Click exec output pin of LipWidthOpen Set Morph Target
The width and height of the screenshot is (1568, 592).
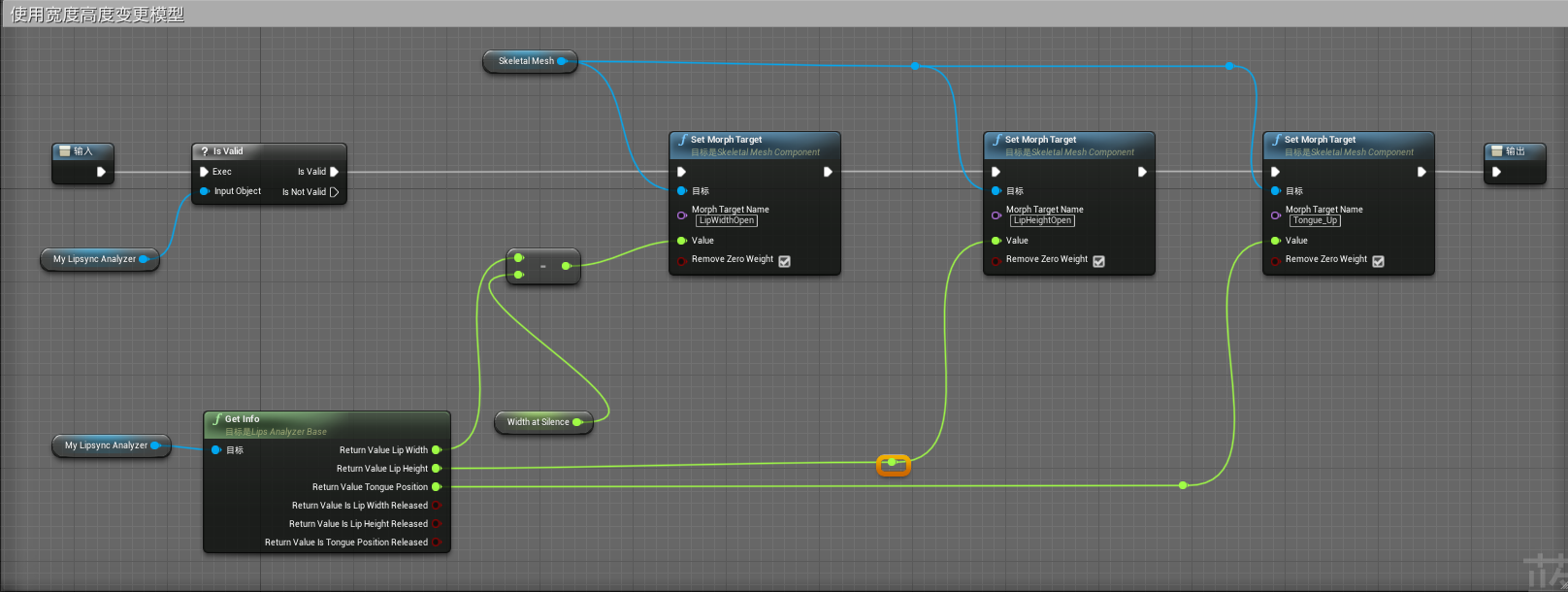pyautogui.click(x=828, y=172)
